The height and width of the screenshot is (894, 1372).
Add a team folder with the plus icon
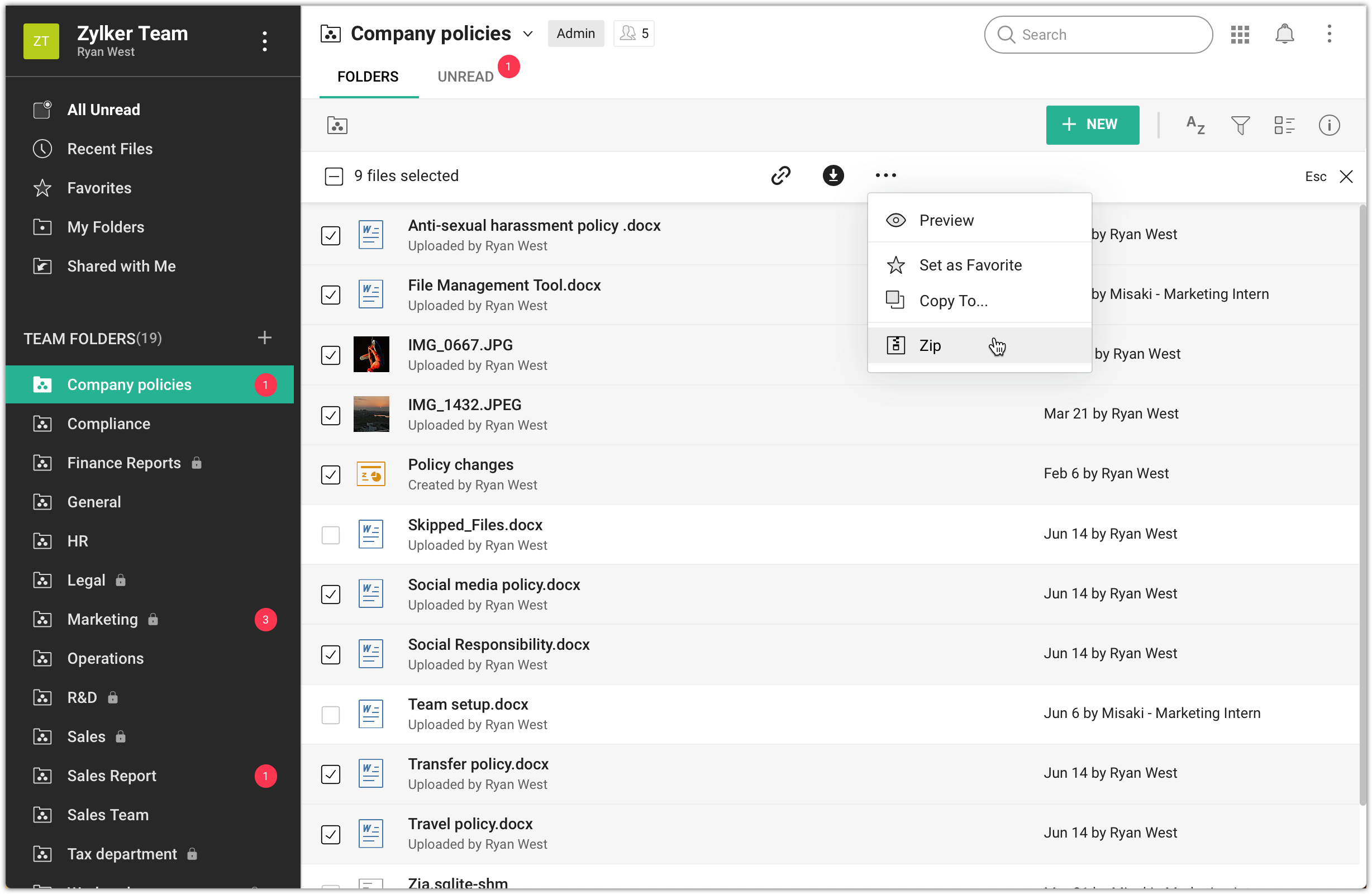pyautogui.click(x=265, y=338)
